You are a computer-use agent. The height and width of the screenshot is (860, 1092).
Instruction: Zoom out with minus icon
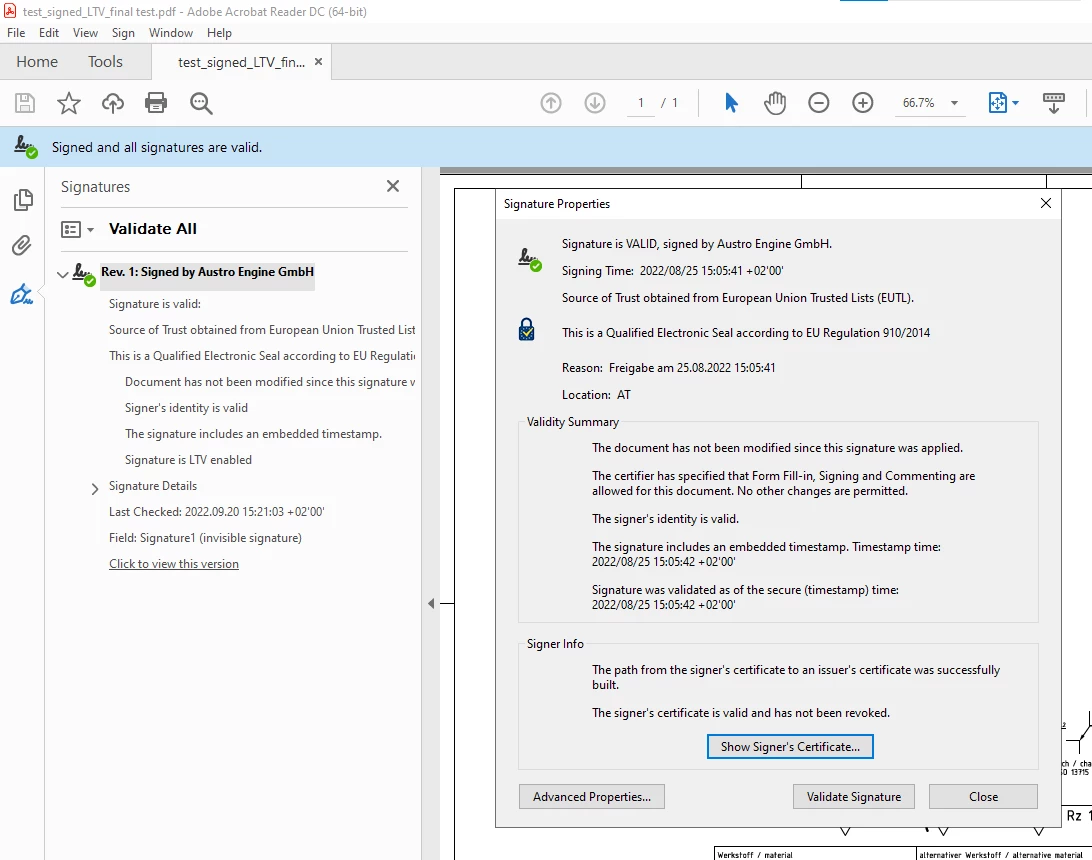[818, 103]
